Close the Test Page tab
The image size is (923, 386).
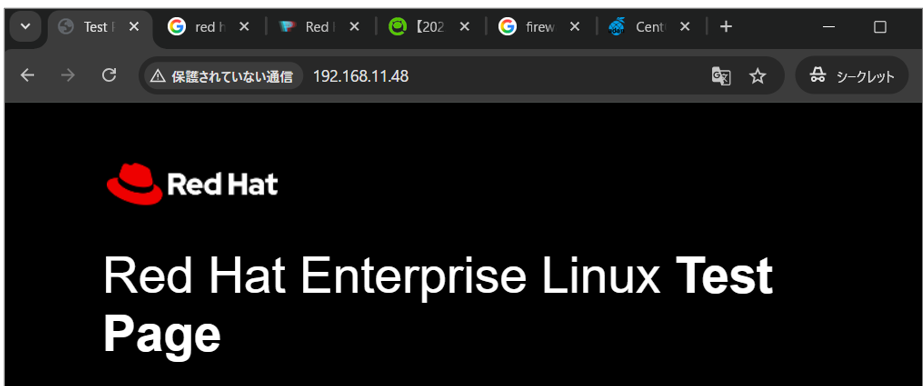click(x=134, y=27)
